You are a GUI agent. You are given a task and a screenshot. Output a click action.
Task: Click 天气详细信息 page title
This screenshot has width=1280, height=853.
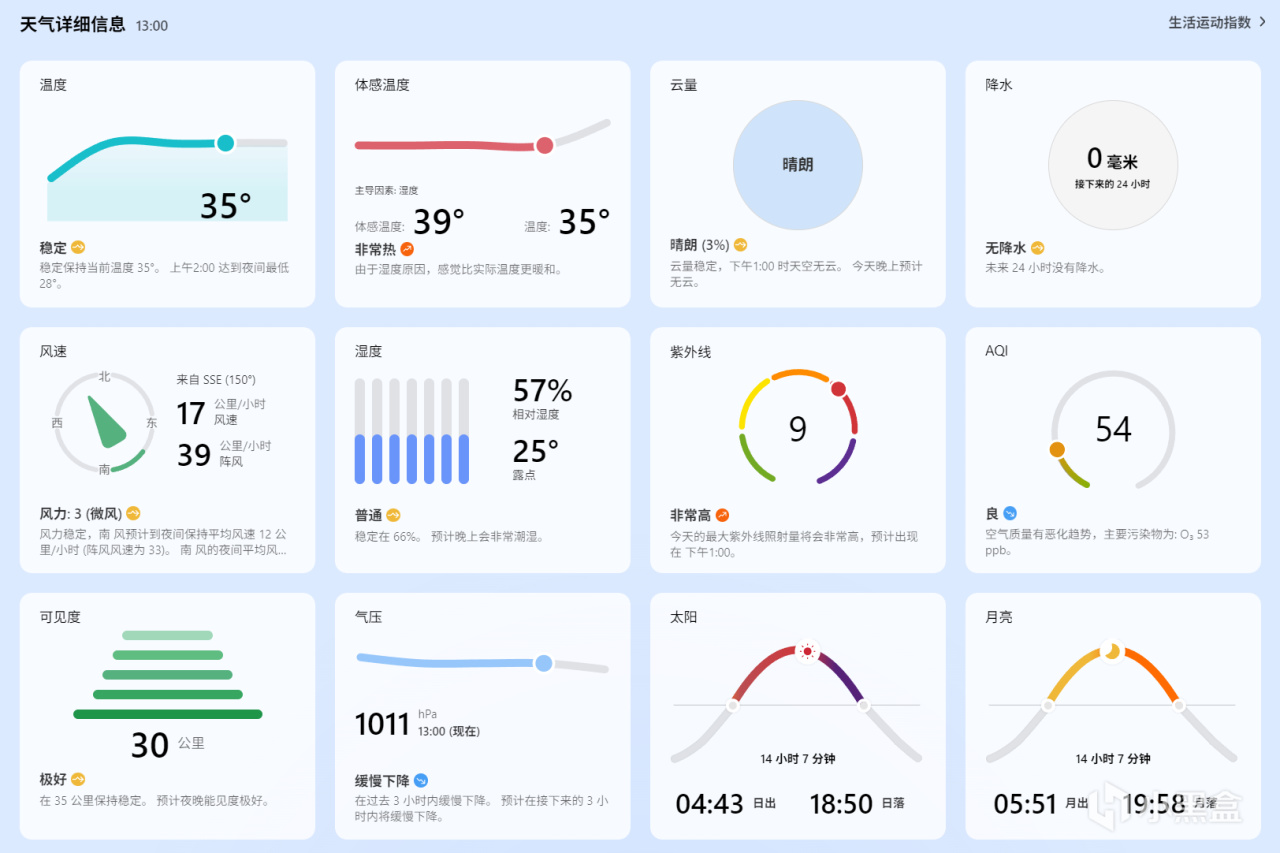[x=73, y=24]
